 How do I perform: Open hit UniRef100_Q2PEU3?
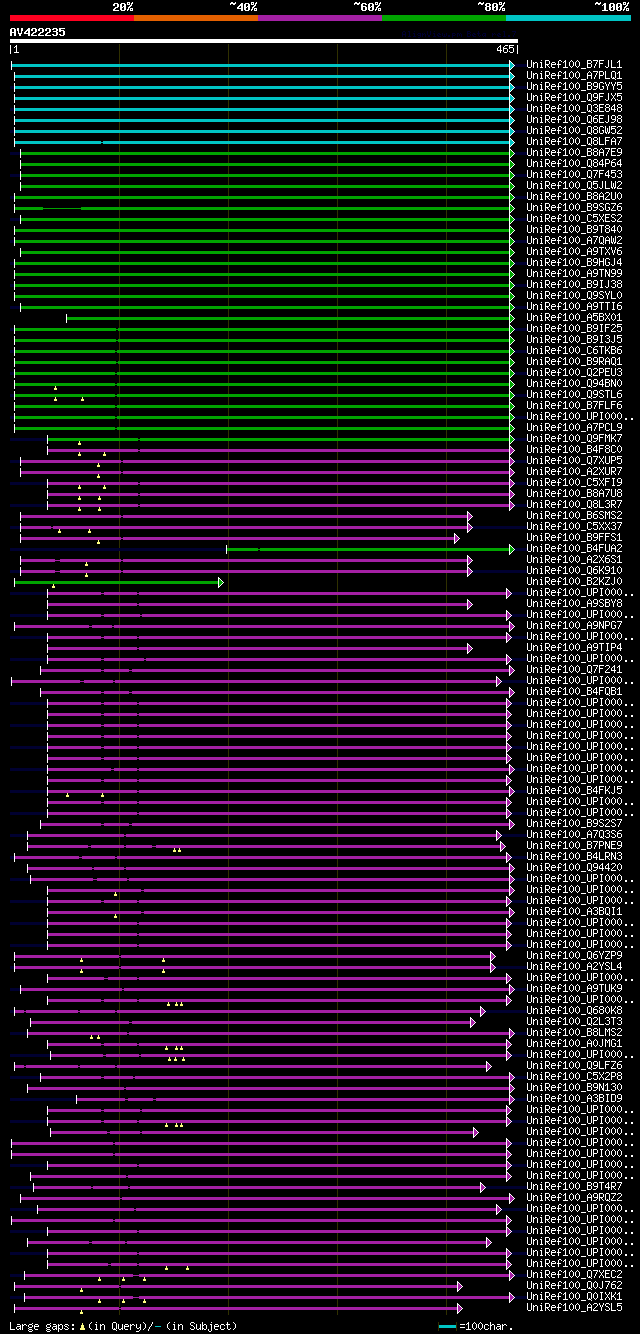574,372
